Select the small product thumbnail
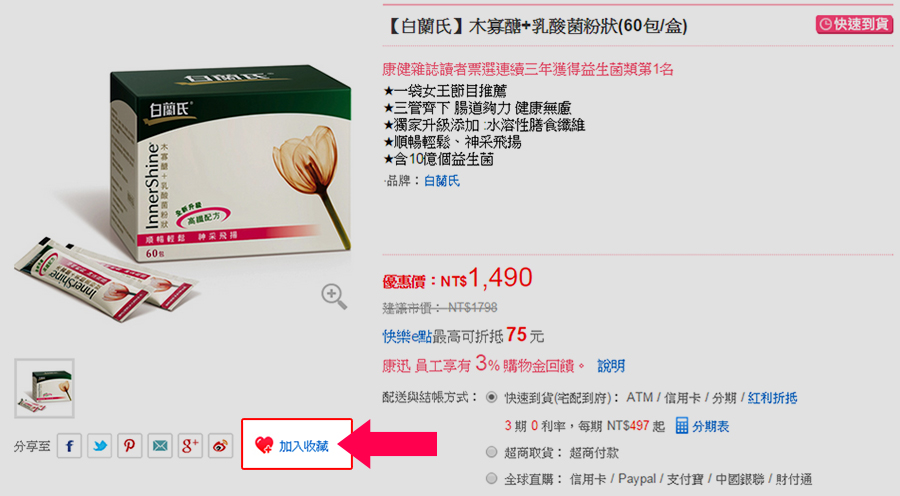This screenshot has height=496, width=900. click(44, 388)
